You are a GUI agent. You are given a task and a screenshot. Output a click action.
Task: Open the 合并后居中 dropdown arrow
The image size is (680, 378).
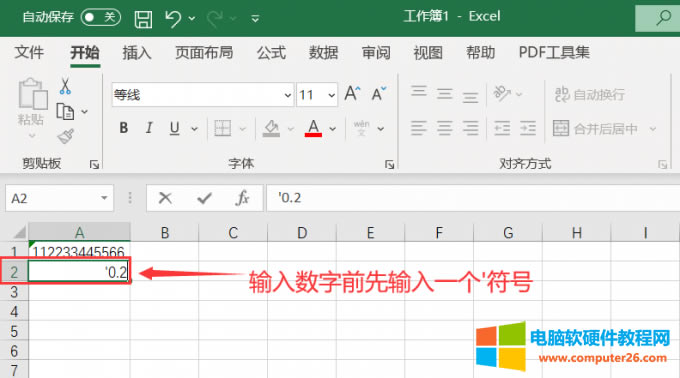(653, 129)
